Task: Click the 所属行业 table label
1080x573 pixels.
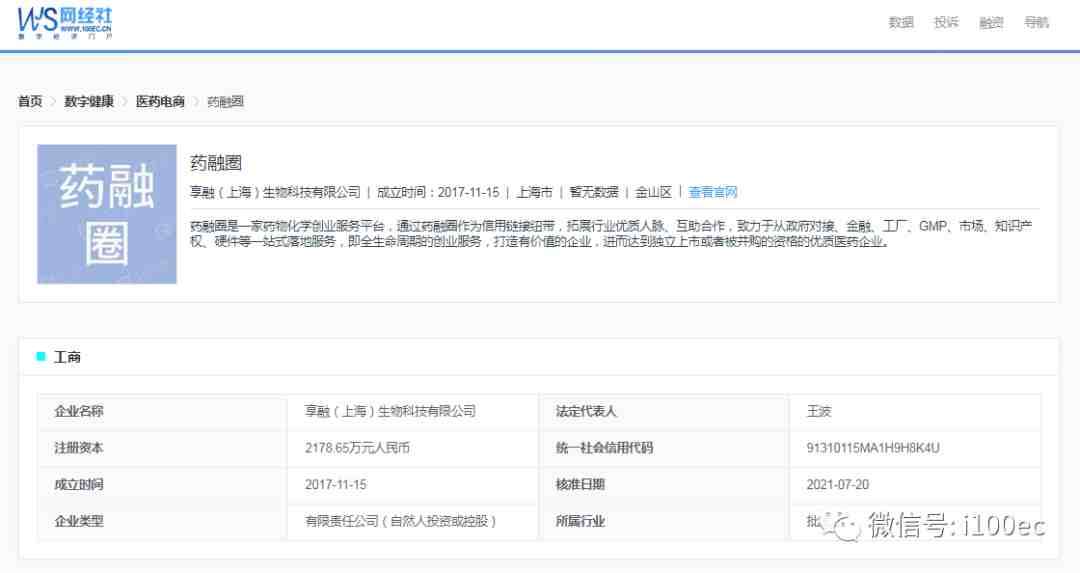Action: click(580, 521)
